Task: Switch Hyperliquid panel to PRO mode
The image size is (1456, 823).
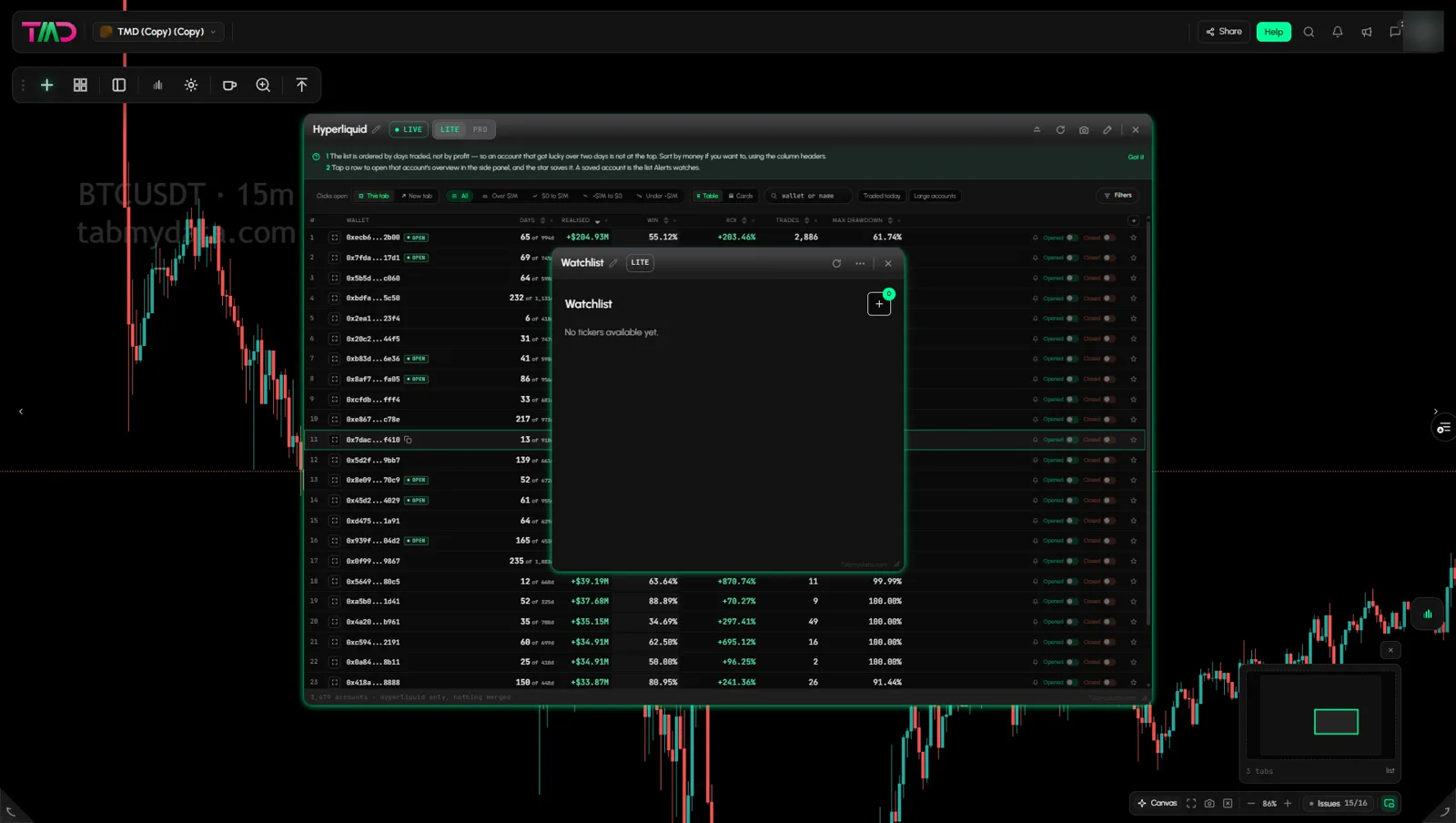Action: click(x=480, y=129)
